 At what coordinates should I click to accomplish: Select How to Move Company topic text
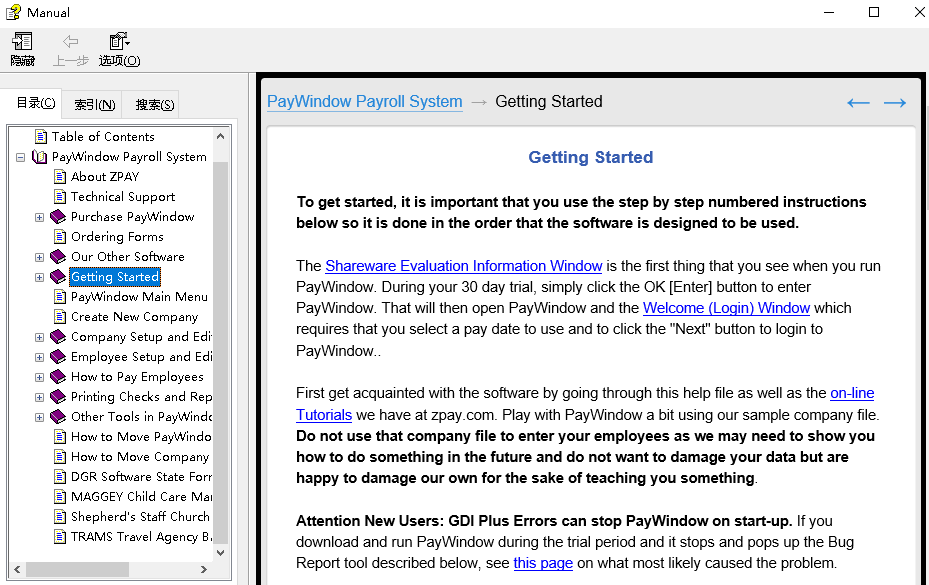(x=140, y=457)
